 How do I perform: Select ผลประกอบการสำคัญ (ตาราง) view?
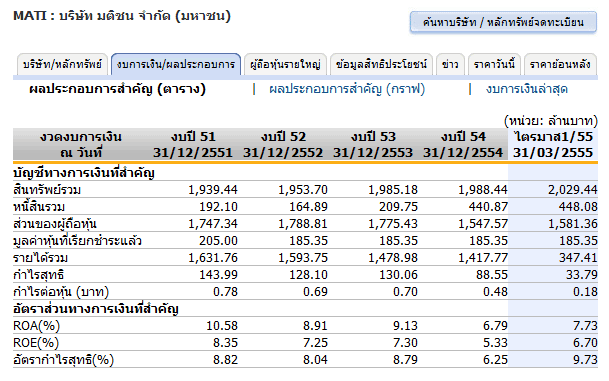coord(117,89)
